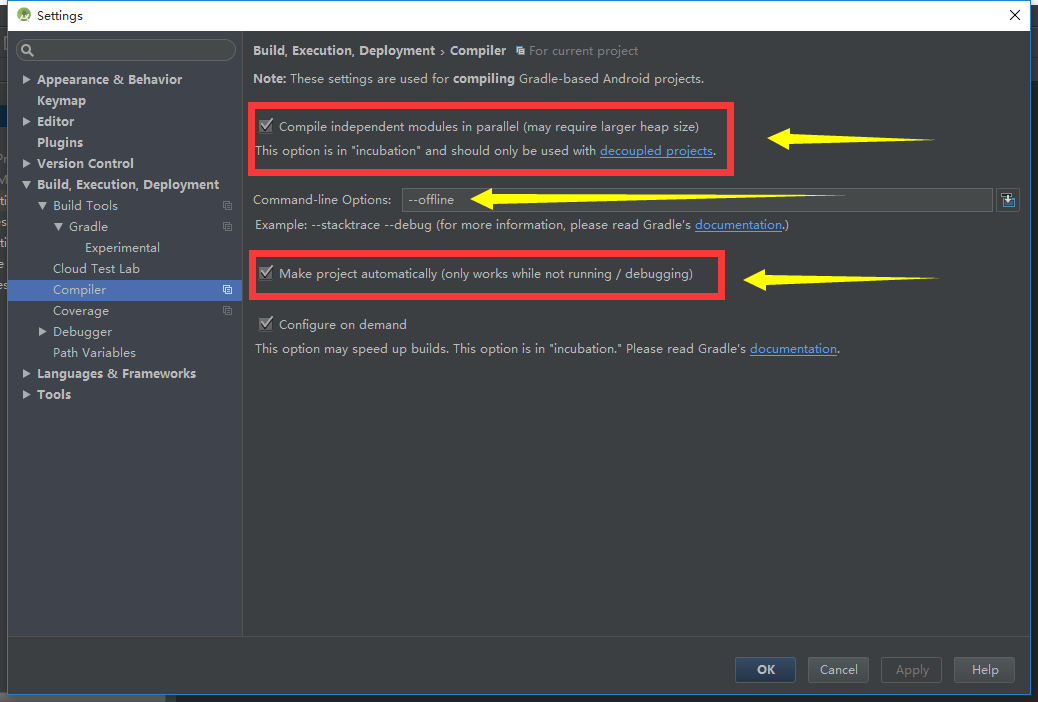Expand Languages & Frameworks section arrow

26,374
